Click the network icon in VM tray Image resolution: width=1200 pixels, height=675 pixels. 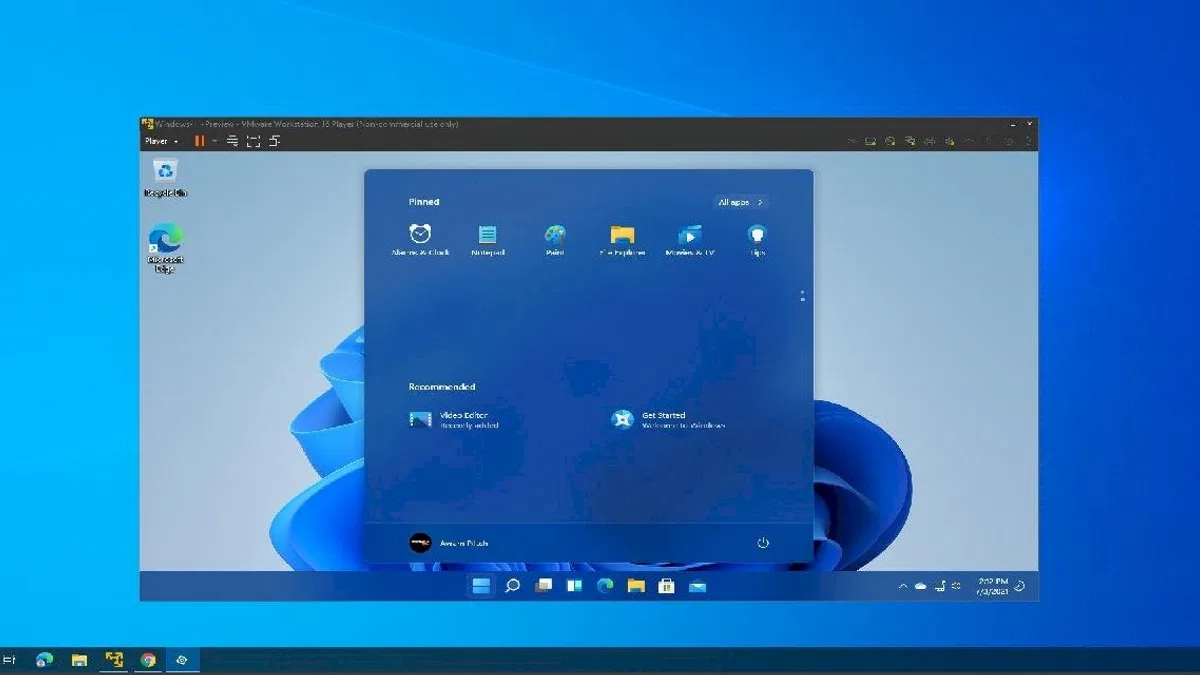tap(940, 586)
